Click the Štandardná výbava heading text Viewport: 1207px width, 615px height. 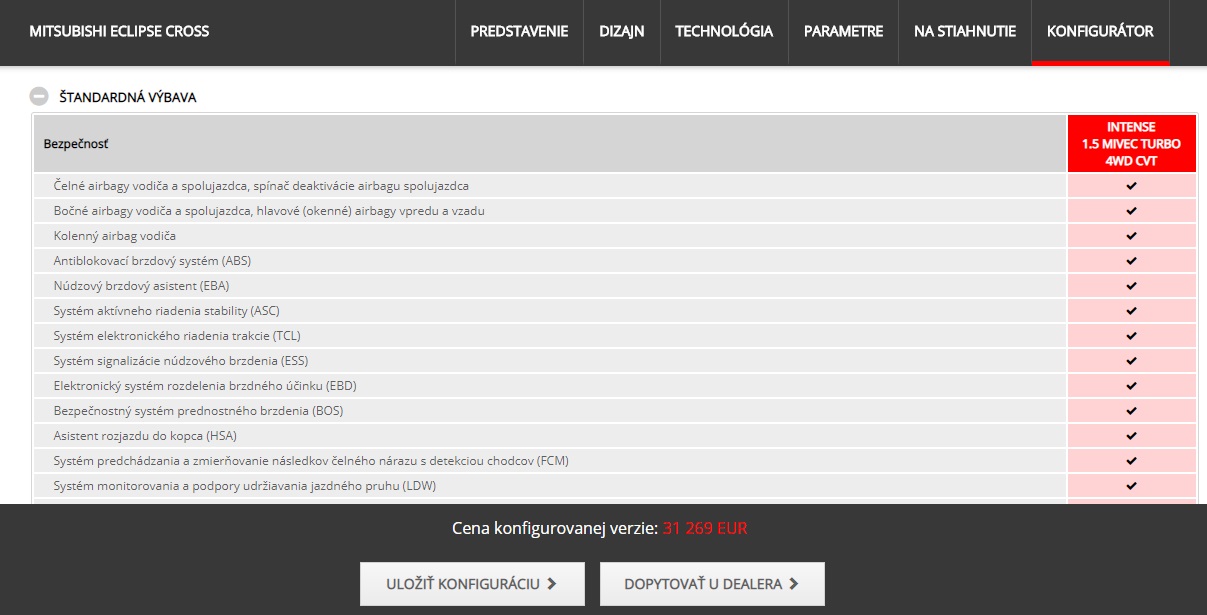128,97
